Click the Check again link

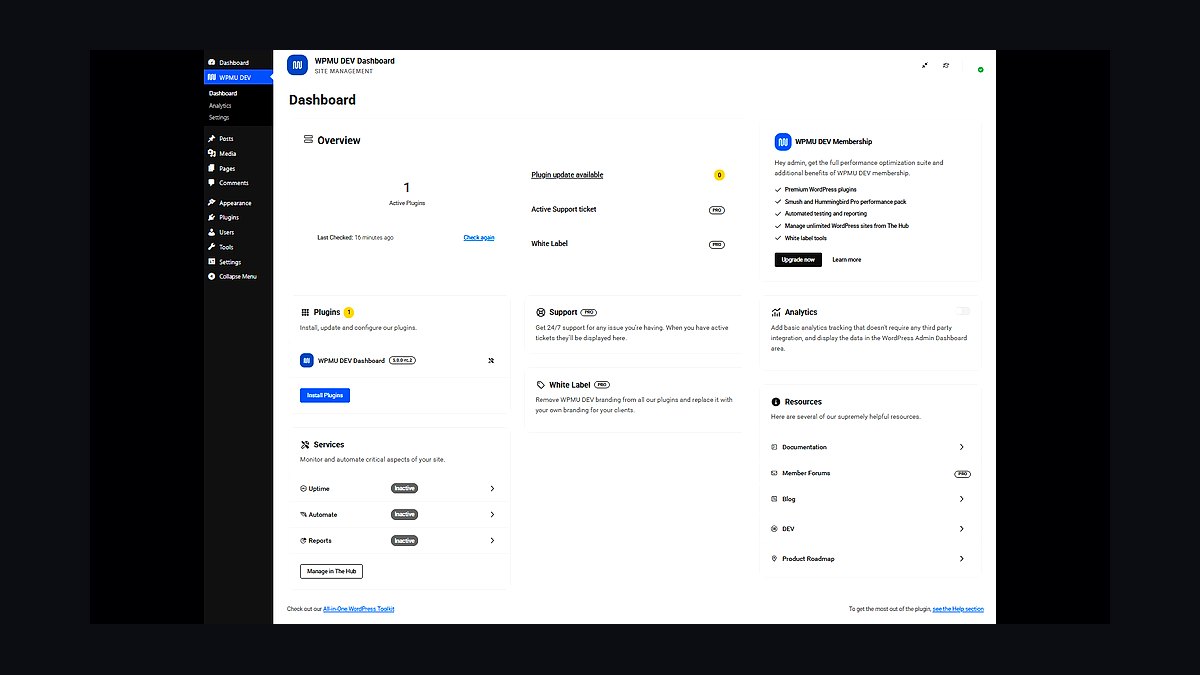click(479, 238)
